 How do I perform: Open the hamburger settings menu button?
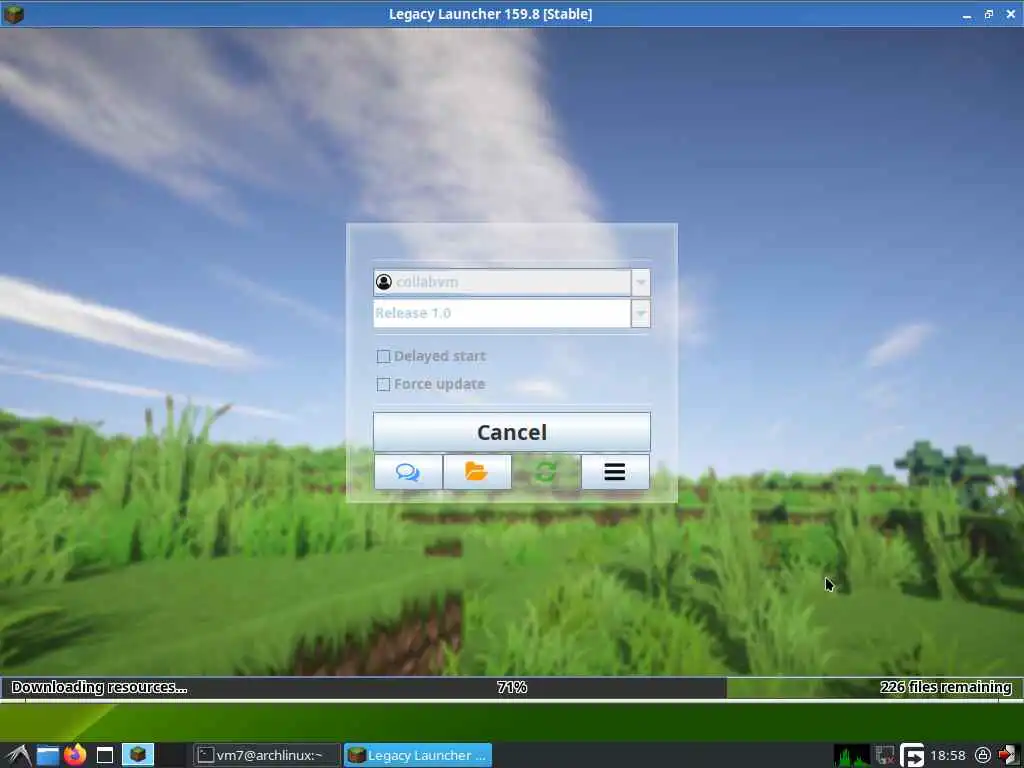point(615,472)
